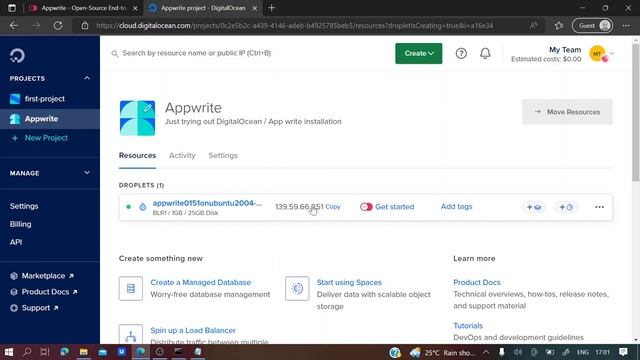This screenshot has height=360, width=640.
Task: Open Start using Spaces link
Action: point(349,282)
